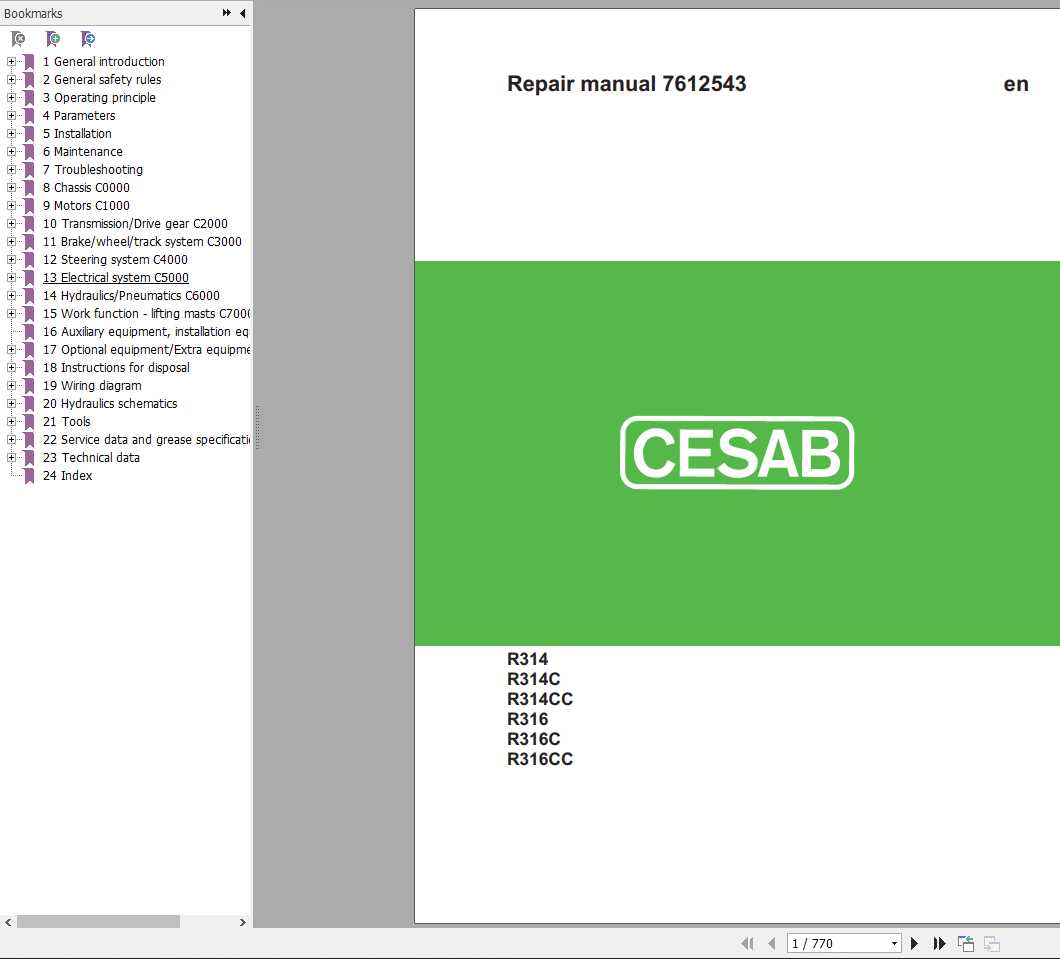Open the 16 Auxiliary equipment bookmark
This screenshot has height=959, width=1060.
(x=146, y=332)
